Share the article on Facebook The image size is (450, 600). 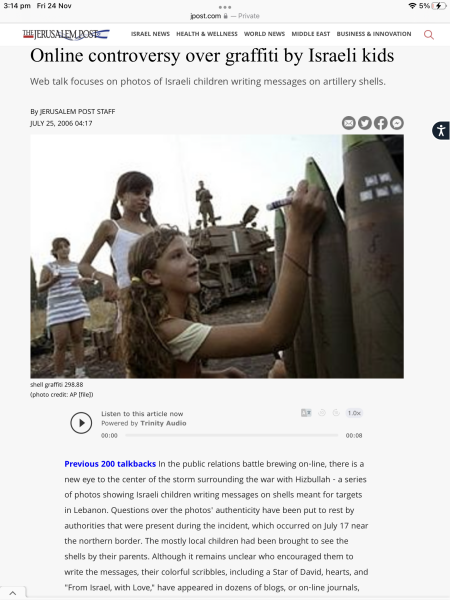tap(381, 123)
